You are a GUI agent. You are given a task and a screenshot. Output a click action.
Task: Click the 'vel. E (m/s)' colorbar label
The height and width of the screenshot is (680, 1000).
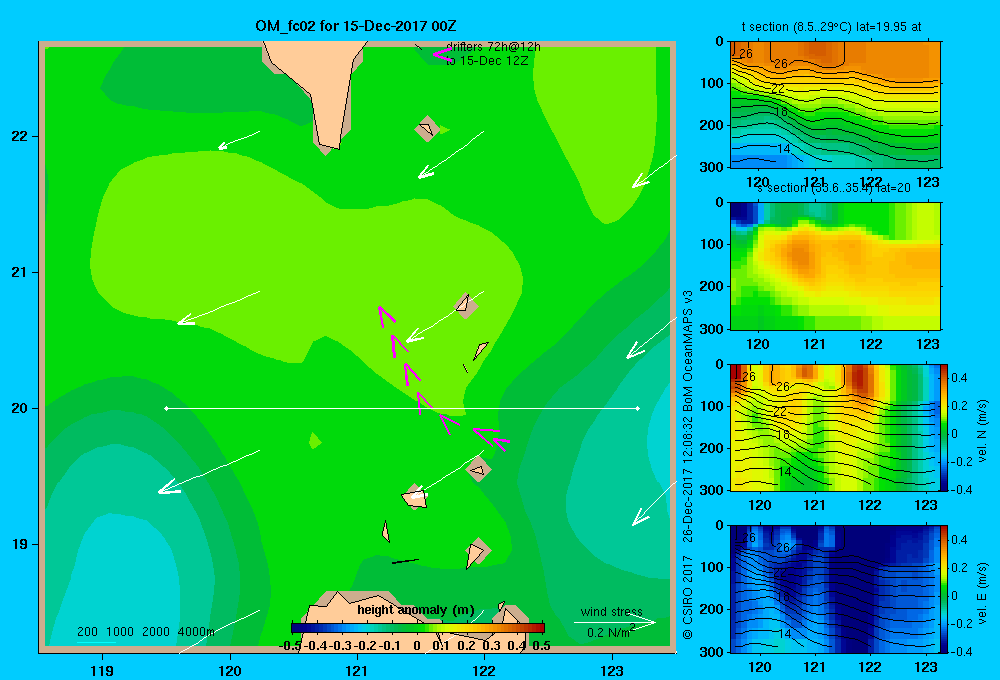pyautogui.click(x=983, y=593)
